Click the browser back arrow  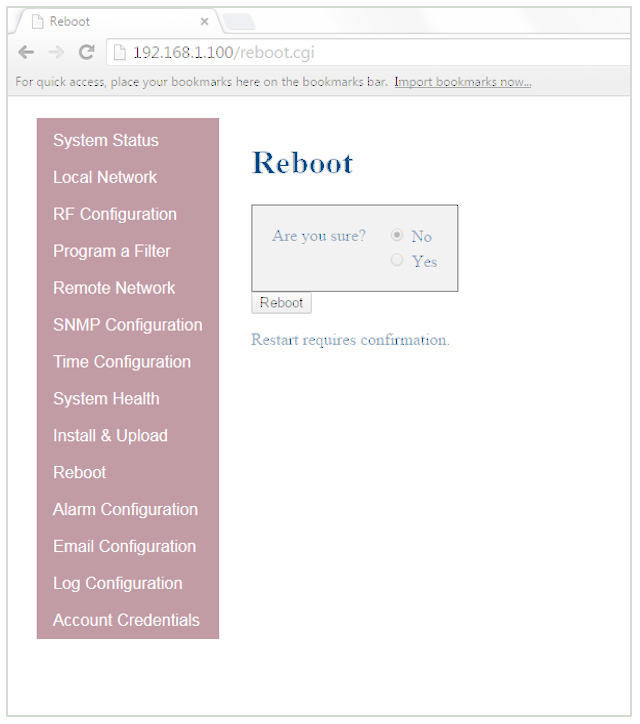coord(26,52)
